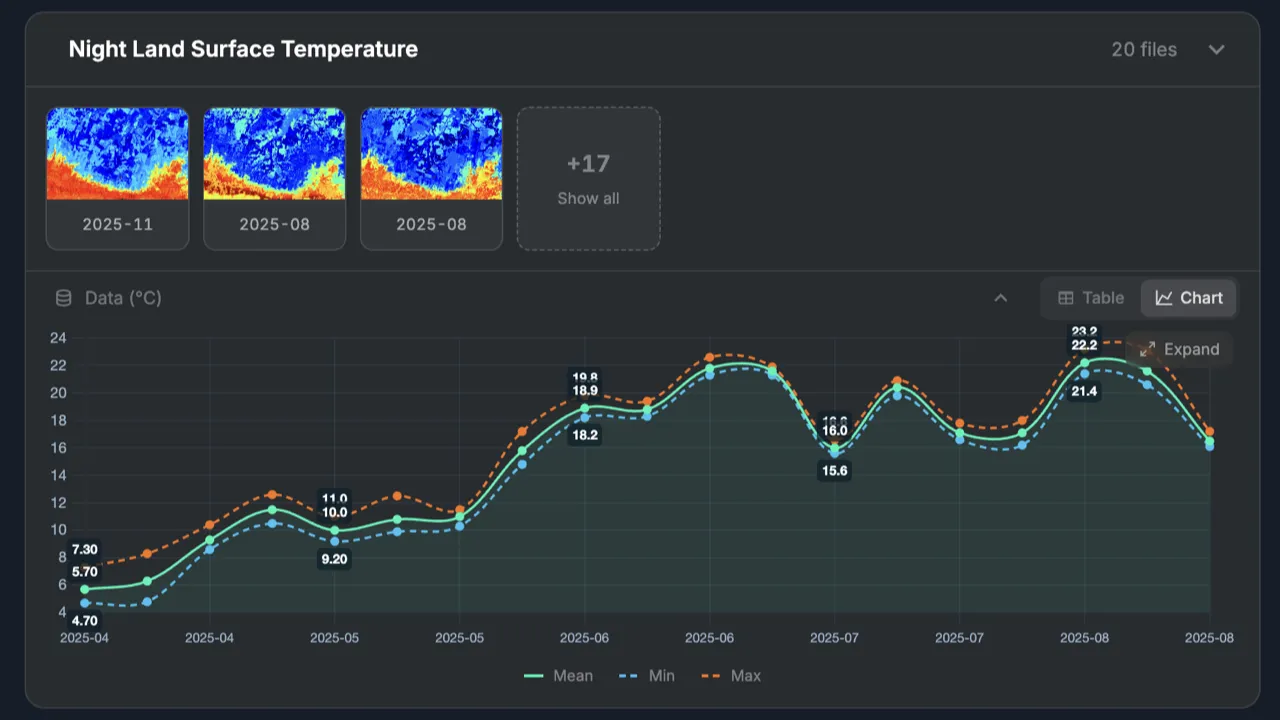Click the 9.20 min data label
This screenshot has height=720, width=1280.
333,559
